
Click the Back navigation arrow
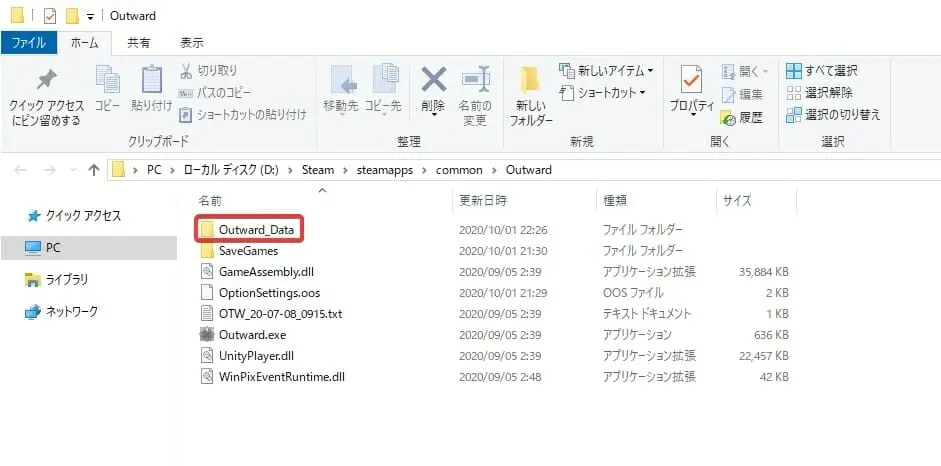point(20,170)
